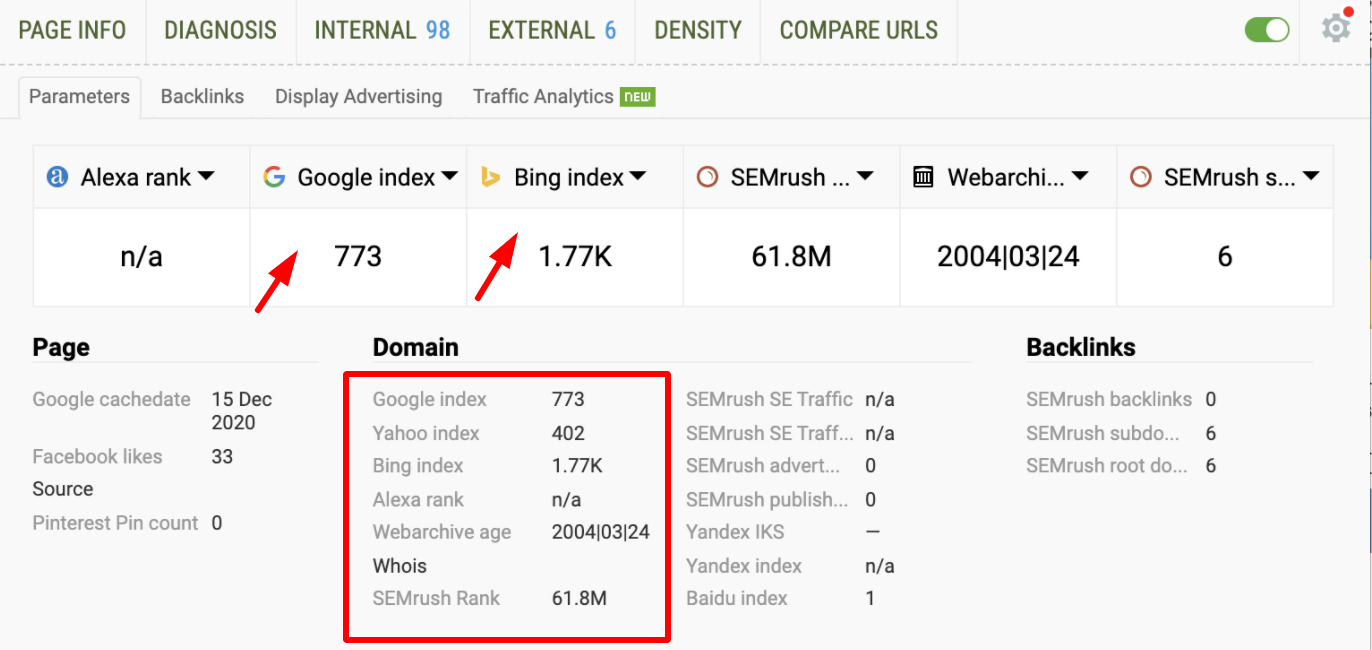The image size is (1372, 650).
Task: Click the NEW badge beside Traffic Analytics
Action: click(637, 97)
